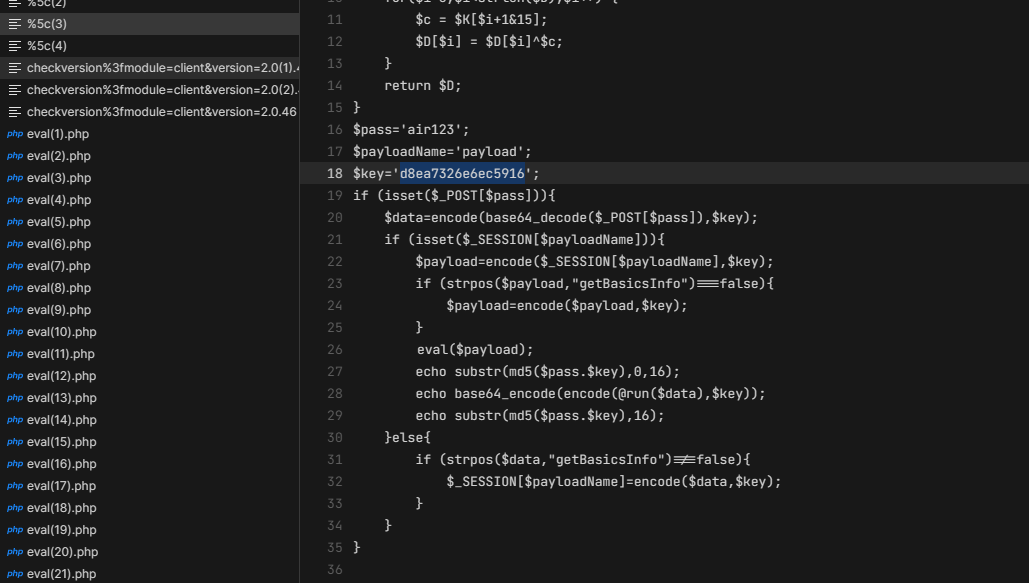Open eval(16).php in the file list
This screenshot has height=583, width=1029.
(x=150, y=464)
